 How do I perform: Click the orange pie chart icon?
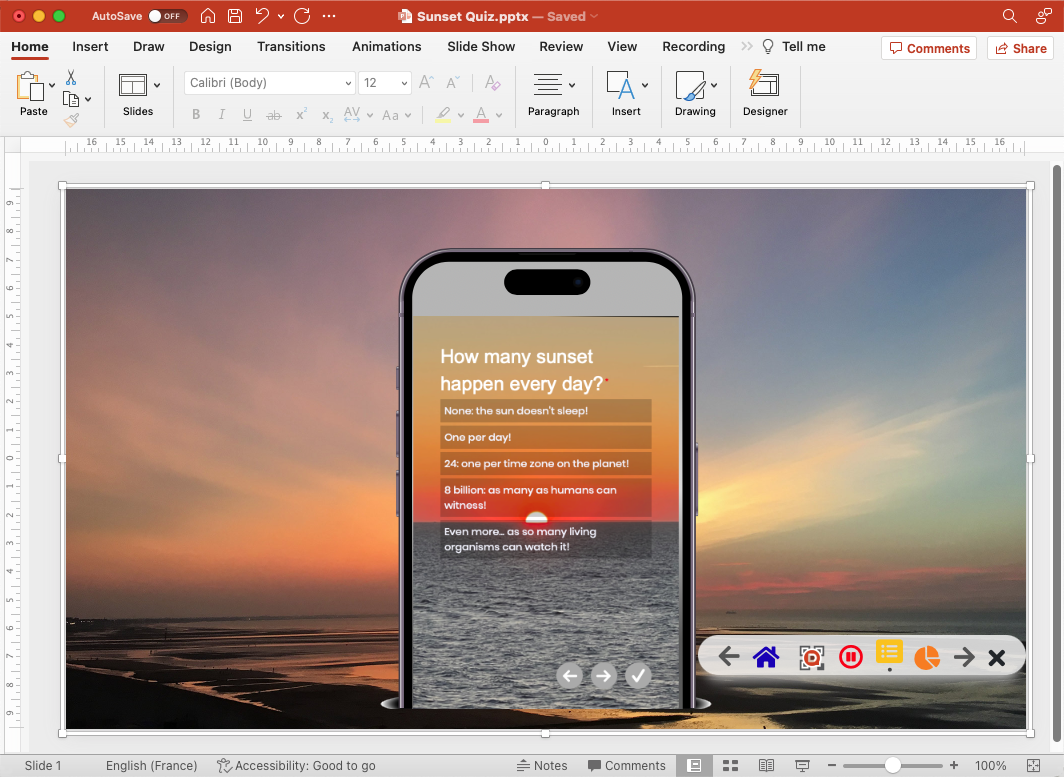927,657
